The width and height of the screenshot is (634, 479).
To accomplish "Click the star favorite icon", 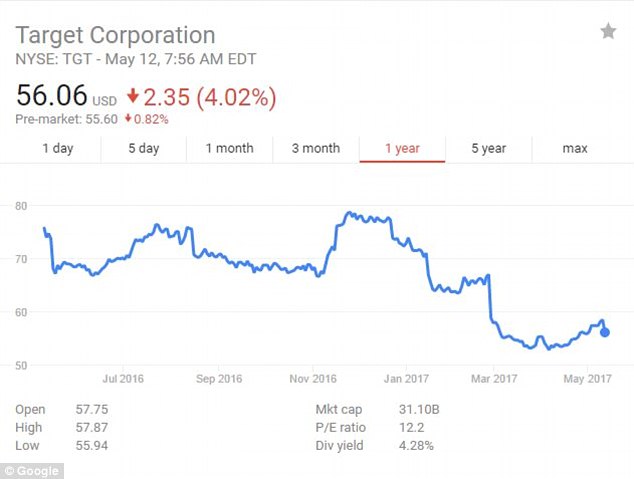I will (608, 32).
